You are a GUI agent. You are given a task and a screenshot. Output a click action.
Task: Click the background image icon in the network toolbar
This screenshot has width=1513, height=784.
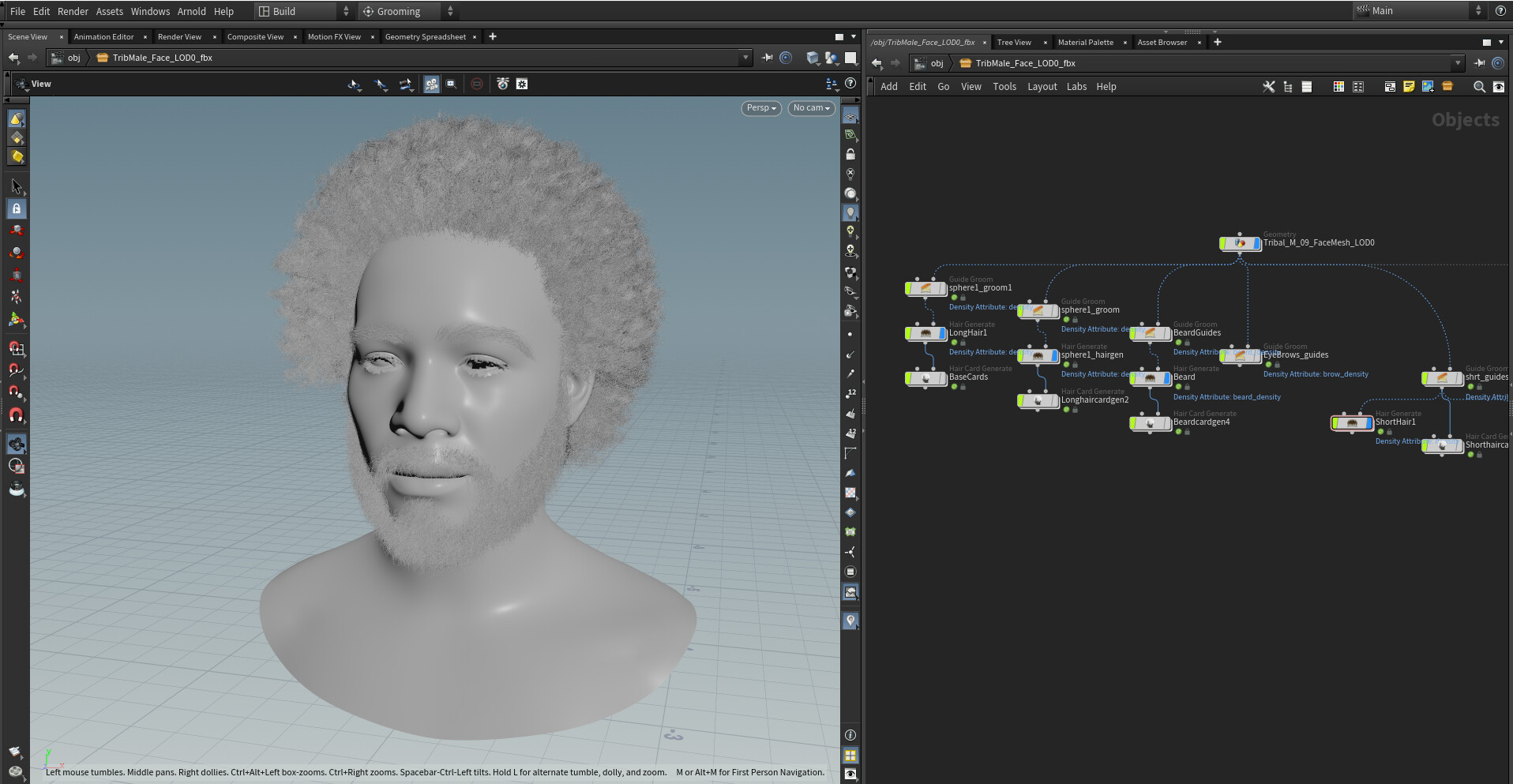coord(1429,87)
